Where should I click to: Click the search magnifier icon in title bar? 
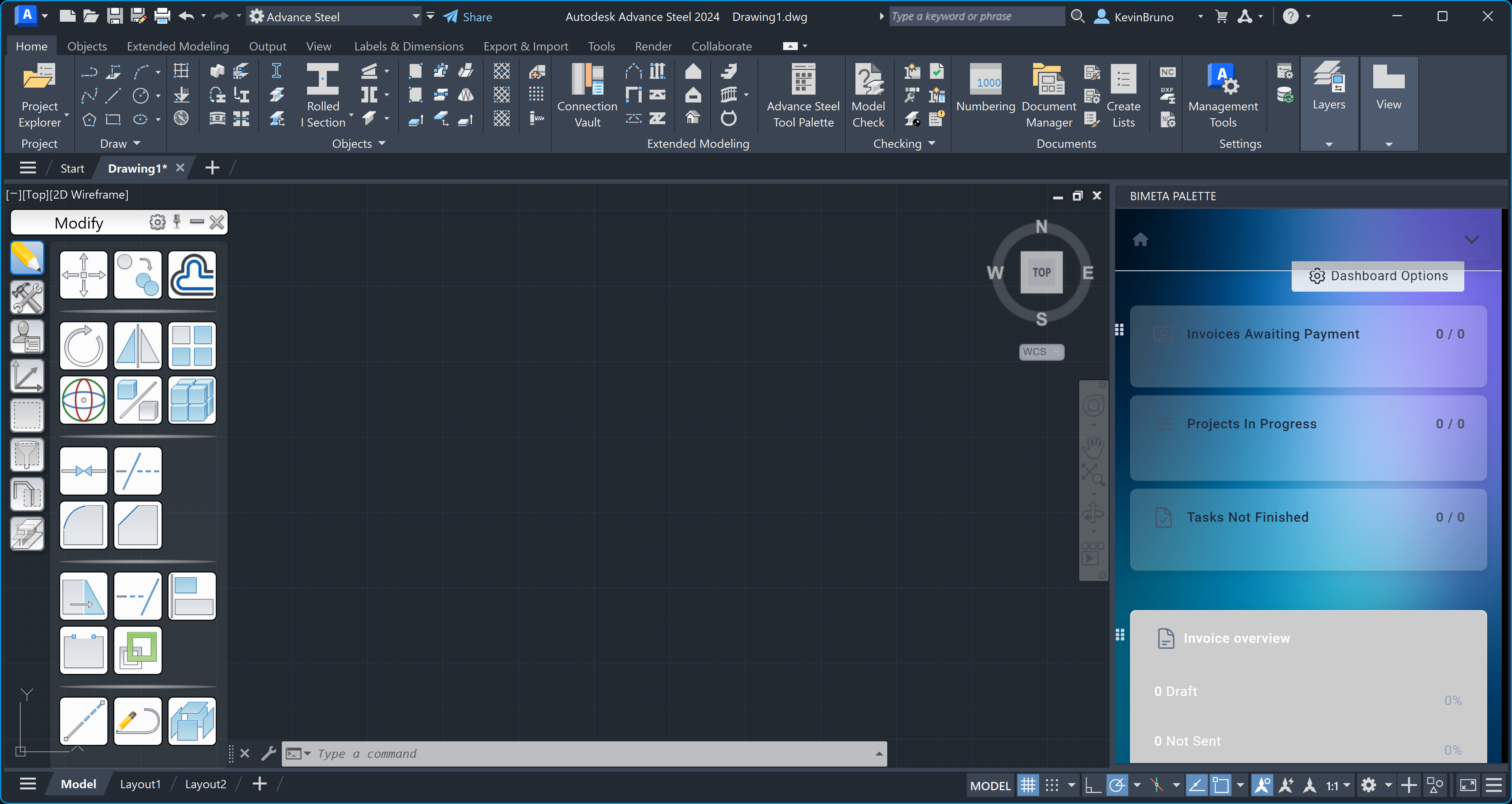click(x=1077, y=17)
